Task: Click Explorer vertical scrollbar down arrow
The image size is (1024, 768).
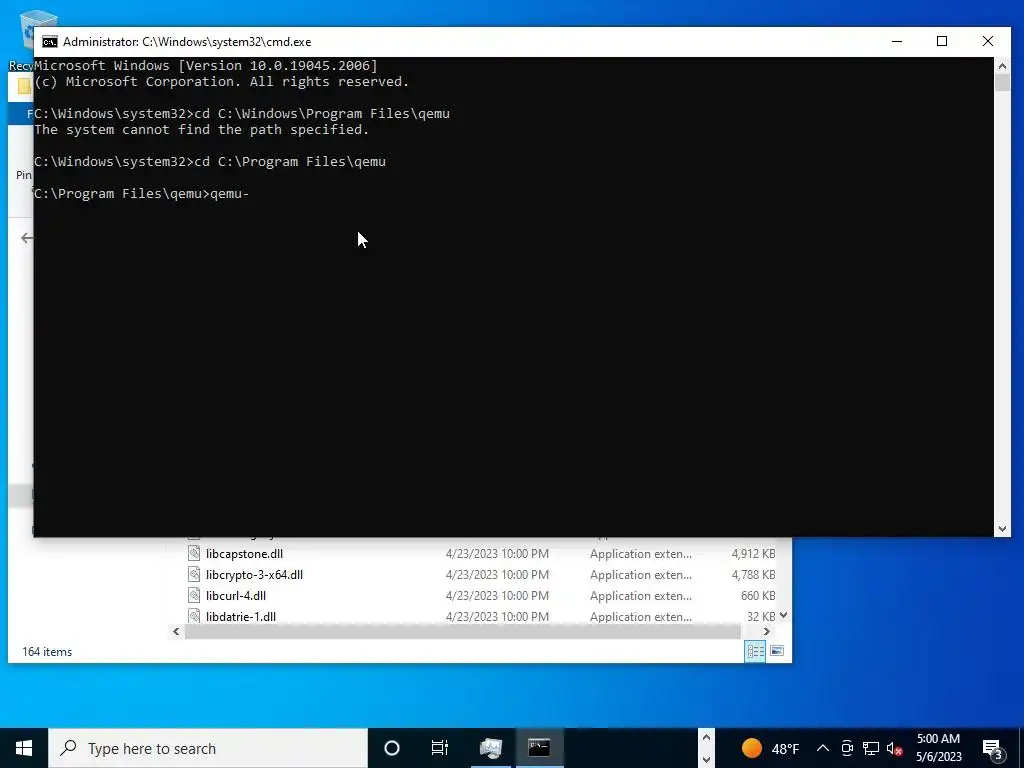Action: [x=783, y=615]
